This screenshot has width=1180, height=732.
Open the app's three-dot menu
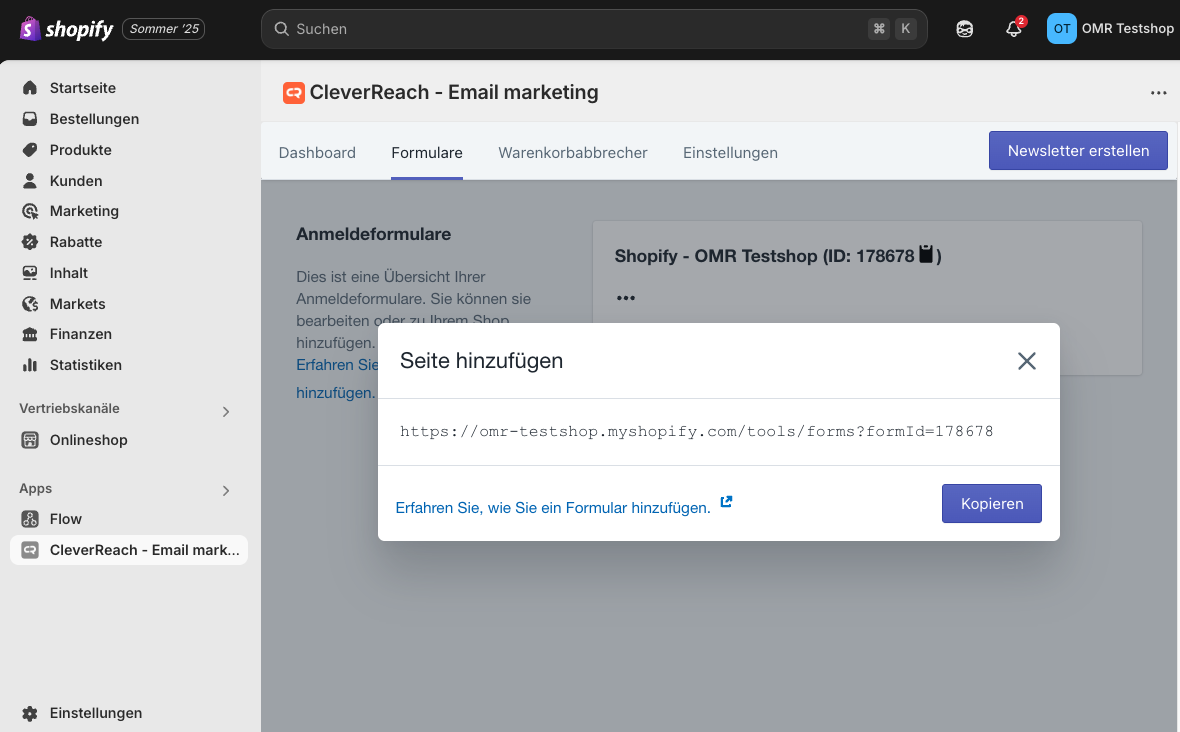tap(1158, 93)
